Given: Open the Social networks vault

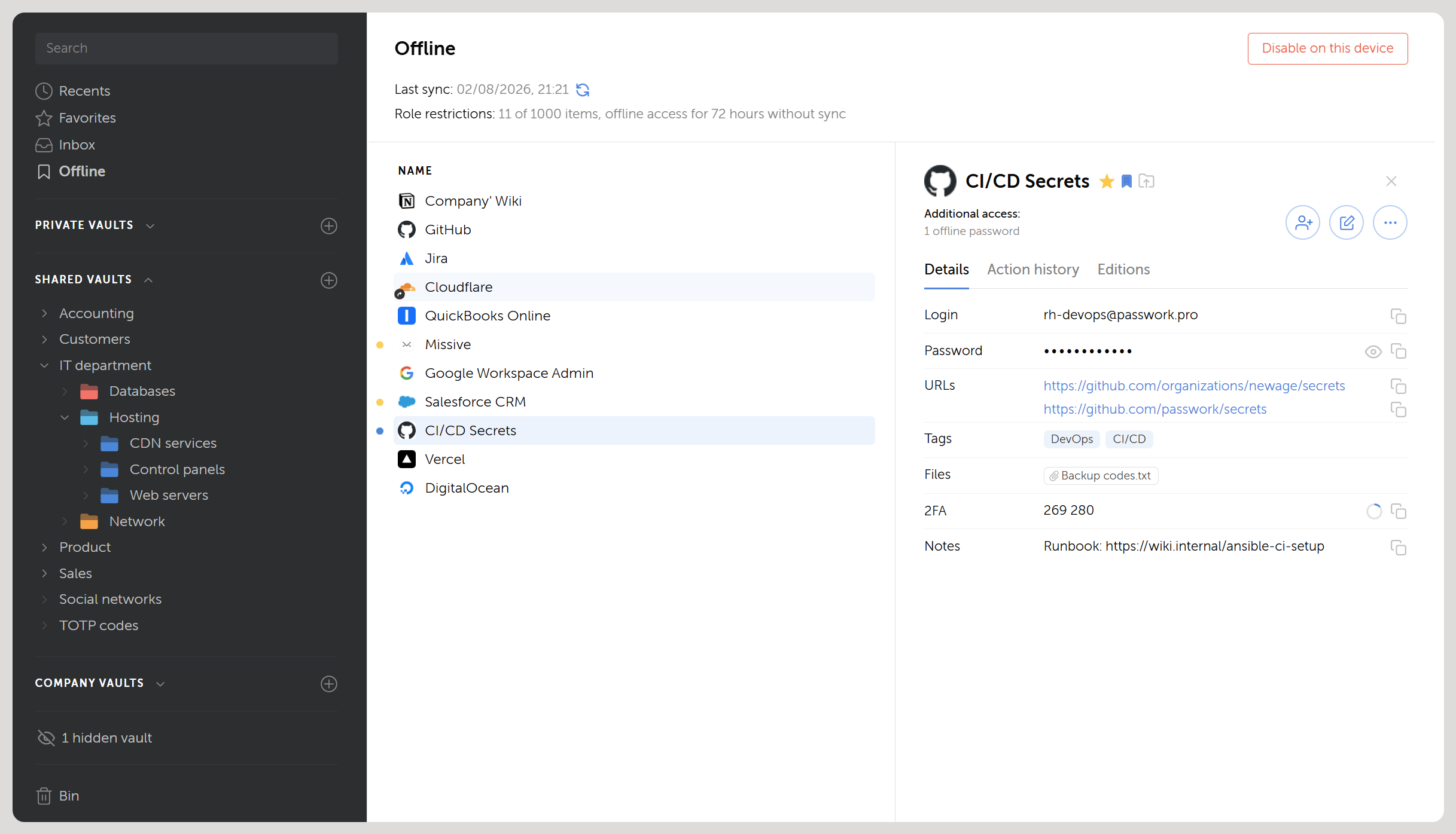Looking at the screenshot, I should pos(110,599).
